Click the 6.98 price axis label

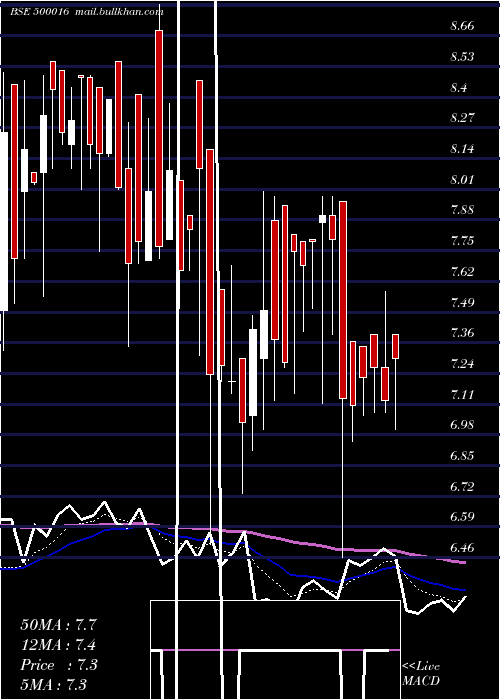pyautogui.click(x=462, y=425)
